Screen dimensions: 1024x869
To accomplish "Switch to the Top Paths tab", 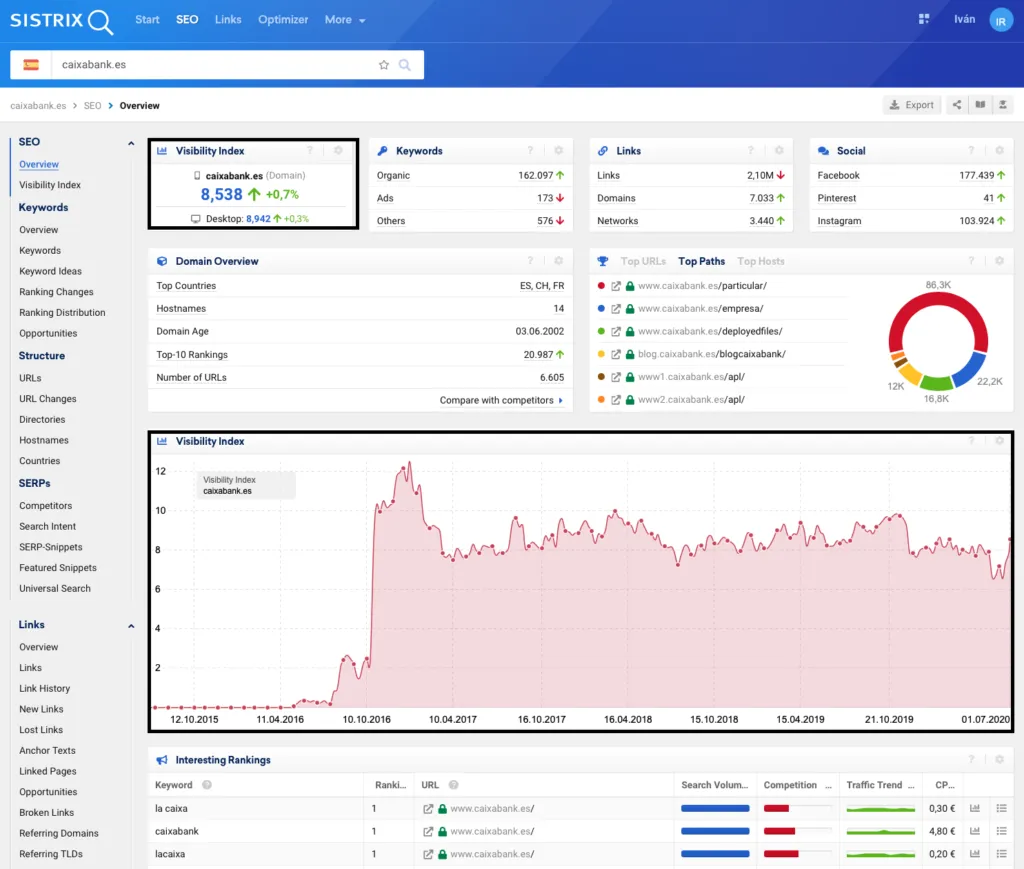I will coord(701,261).
